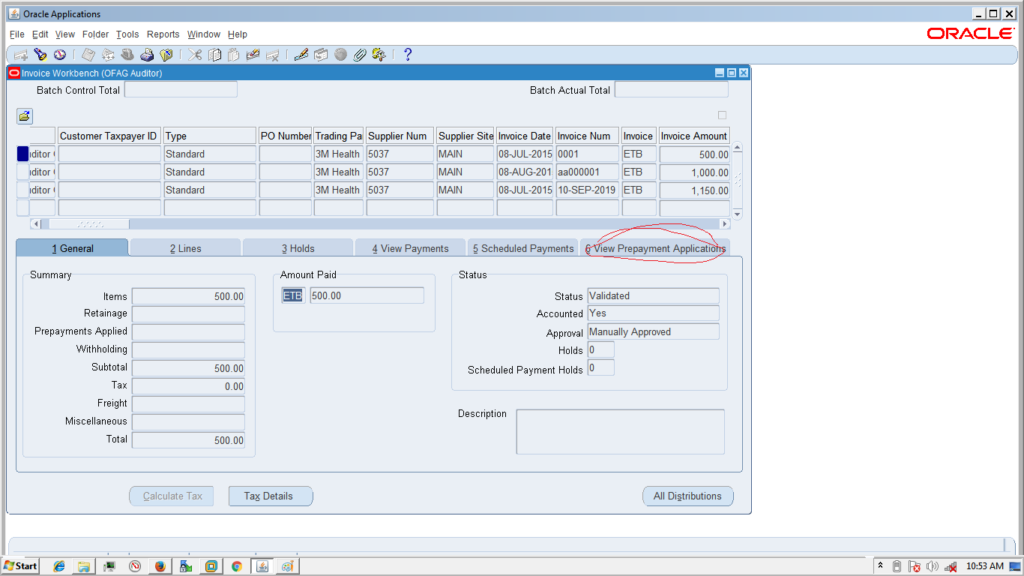Screen dimensions: 1024x576
Task: Click the Action Center flag tray icon
Action: (x=914, y=566)
